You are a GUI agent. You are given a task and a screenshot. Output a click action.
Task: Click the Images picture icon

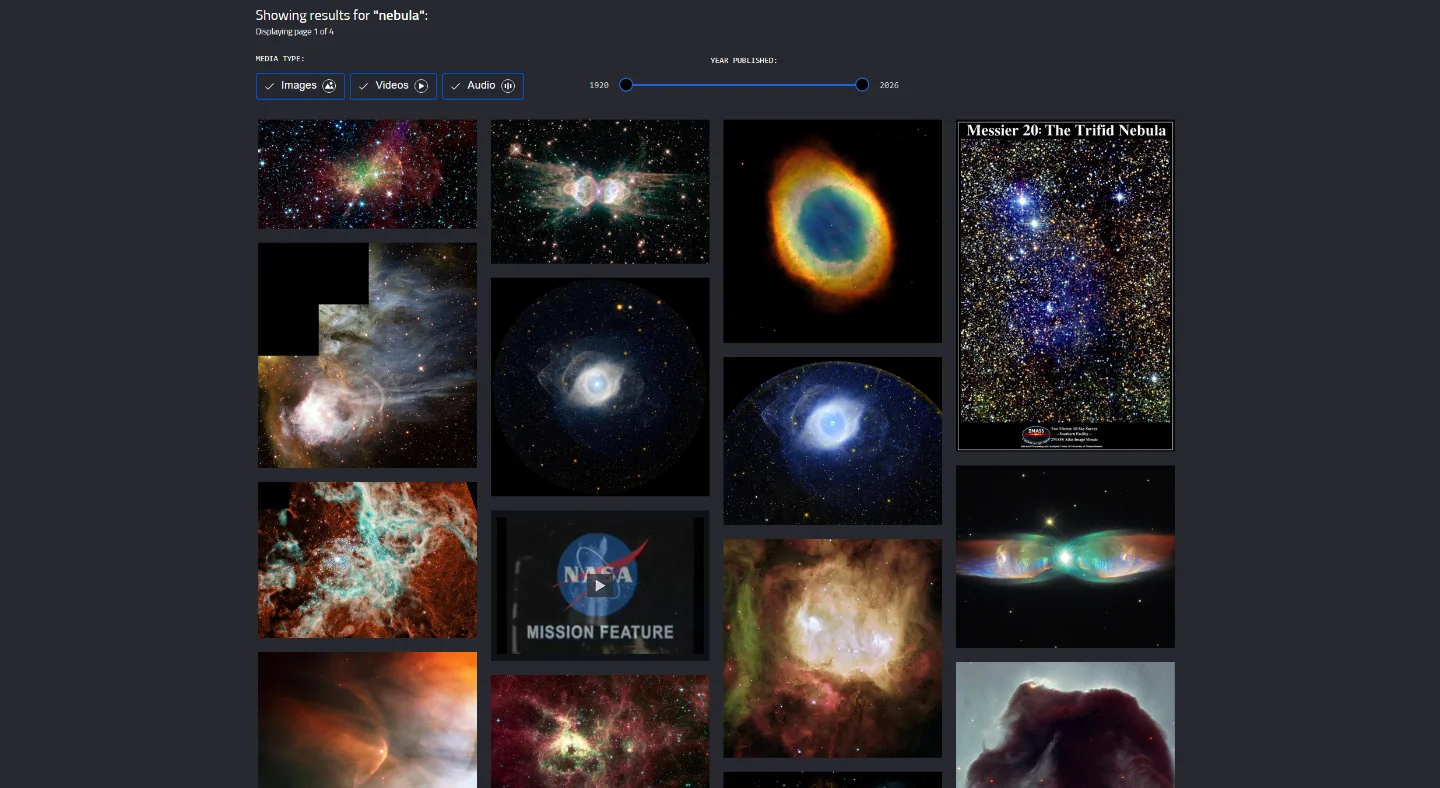click(329, 86)
